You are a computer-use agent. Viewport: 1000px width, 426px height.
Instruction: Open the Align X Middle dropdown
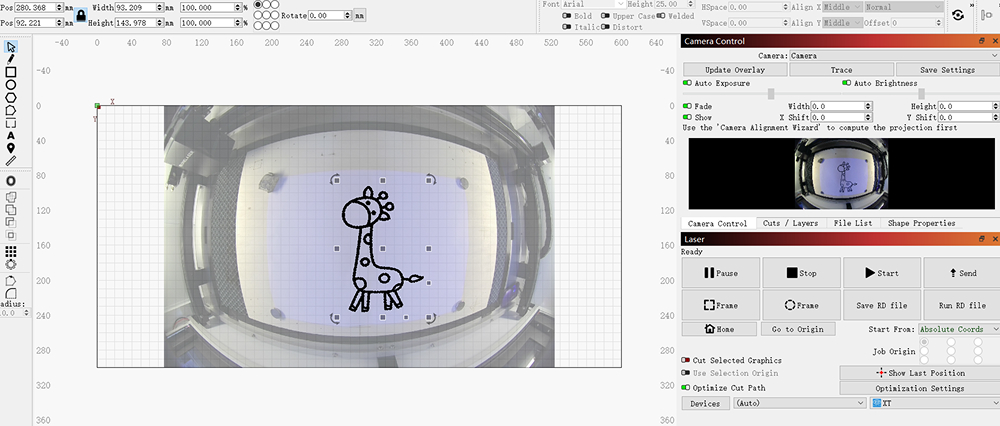[841, 7]
